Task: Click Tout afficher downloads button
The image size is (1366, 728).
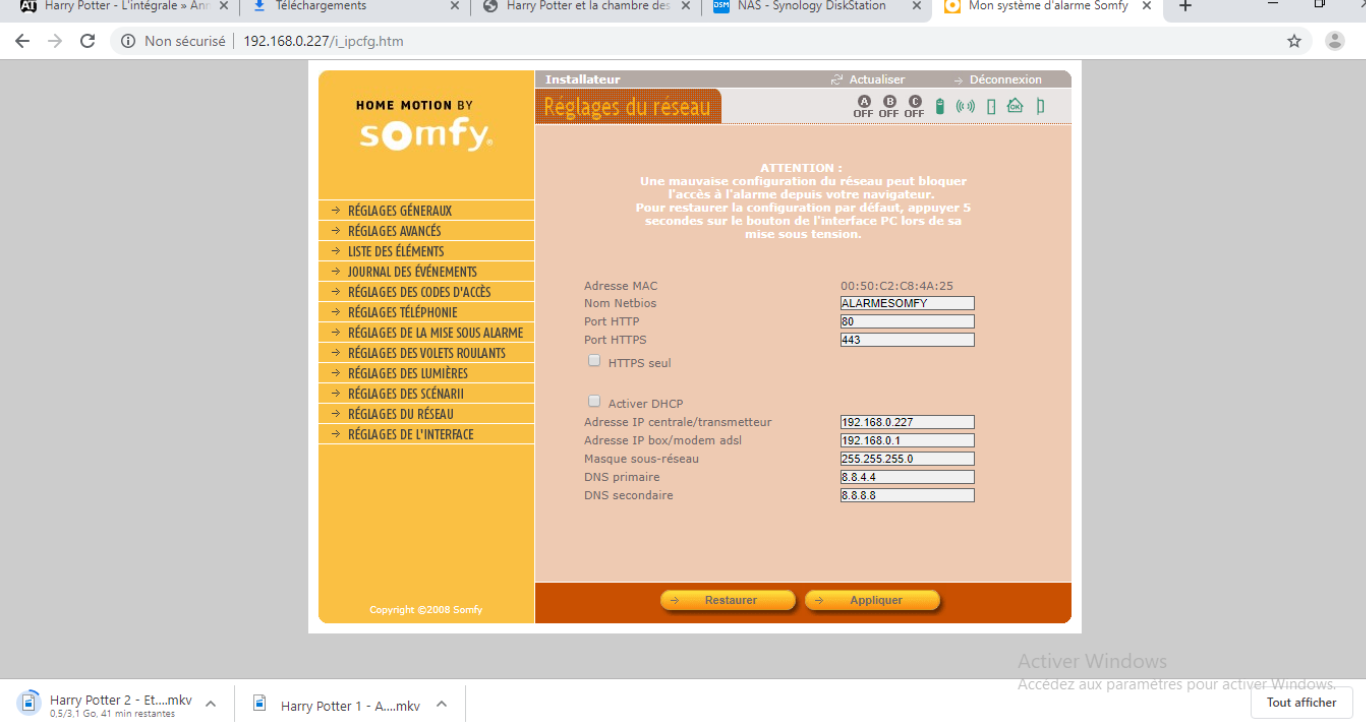Action: pyautogui.click(x=1301, y=702)
